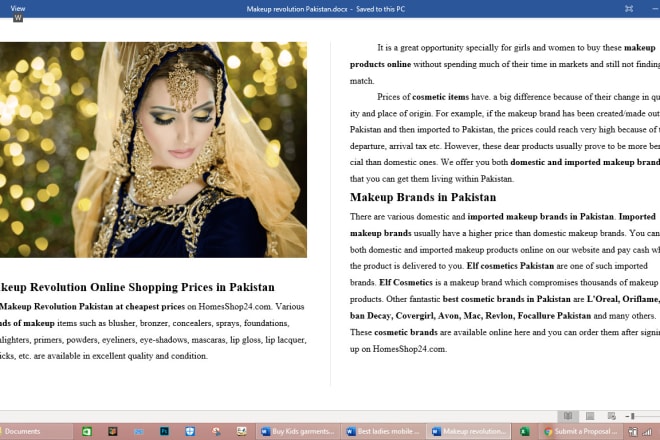The height and width of the screenshot is (440, 660).
Task: Open the Documents folder taskbar button
Action: (x=35, y=432)
